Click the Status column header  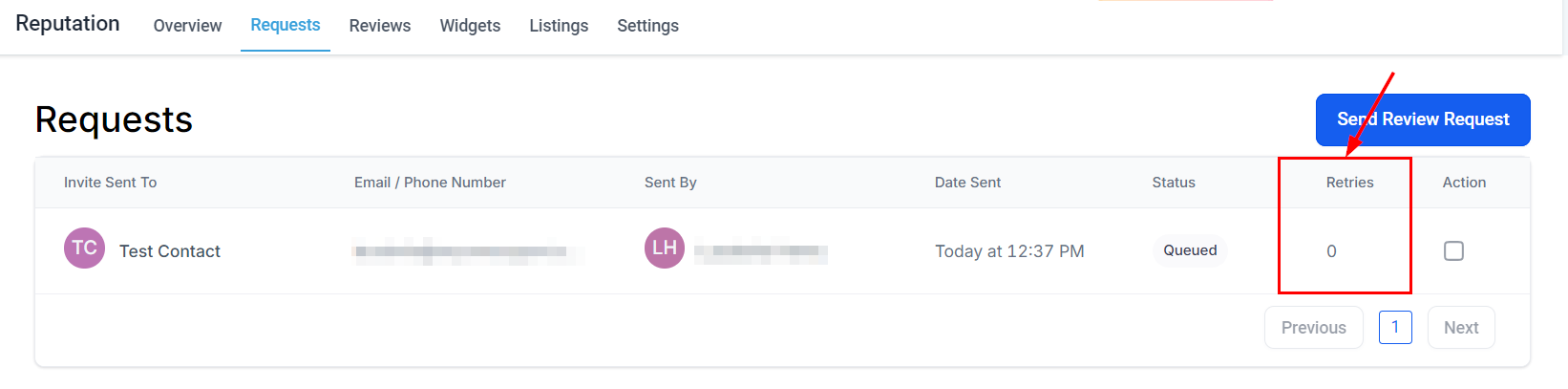[1174, 183]
